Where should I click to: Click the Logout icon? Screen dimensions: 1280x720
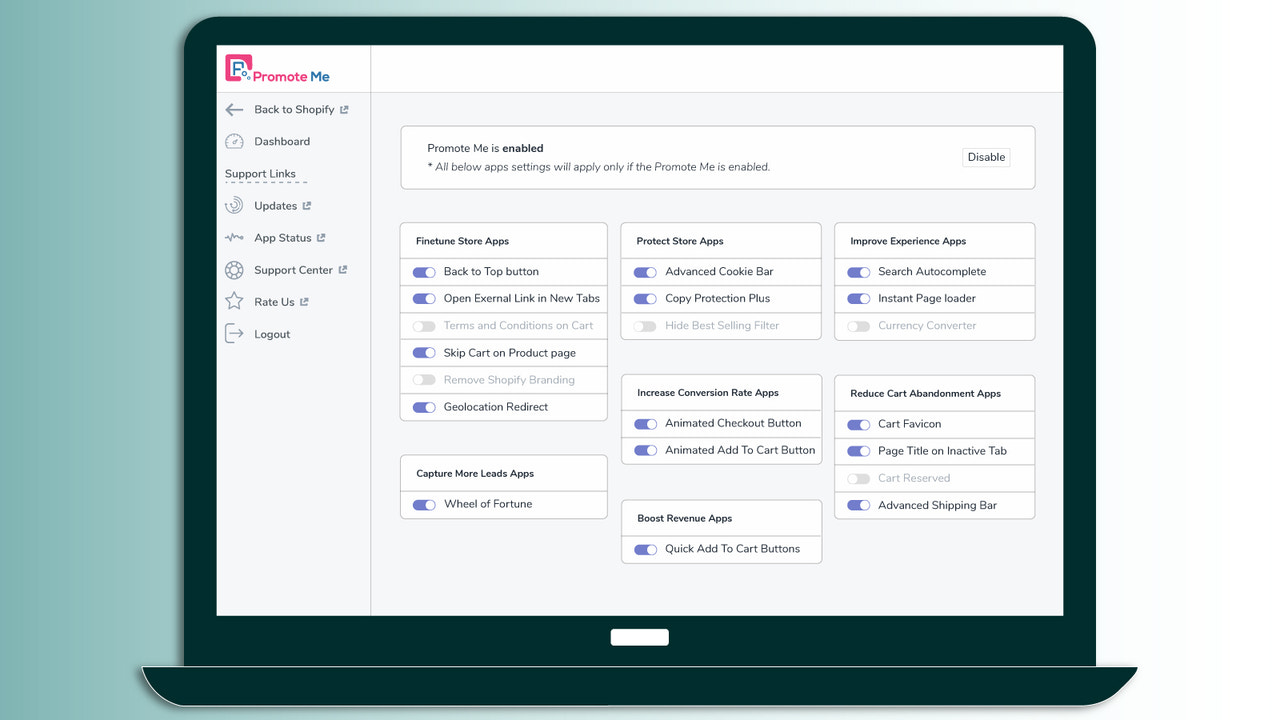[x=233, y=333]
